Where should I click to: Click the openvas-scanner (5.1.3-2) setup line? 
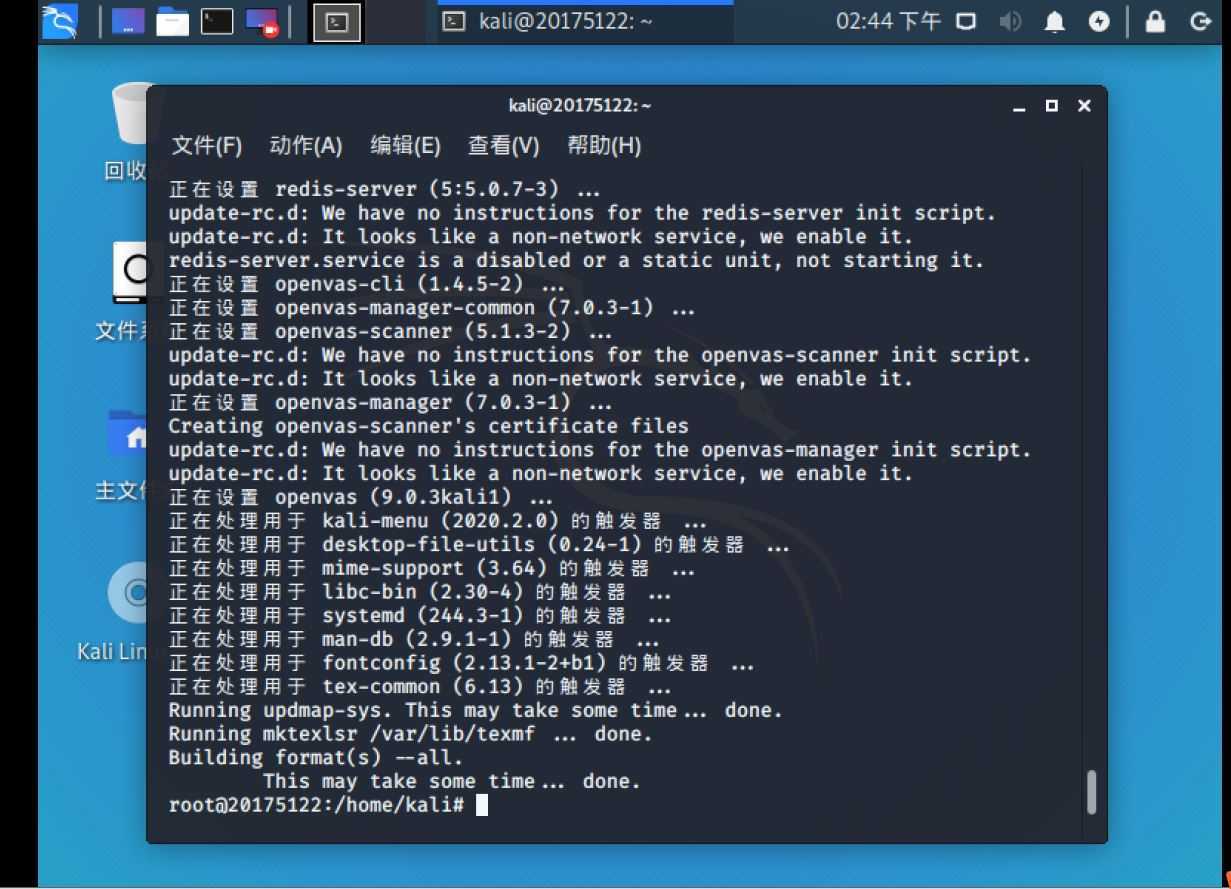pos(390,331)
